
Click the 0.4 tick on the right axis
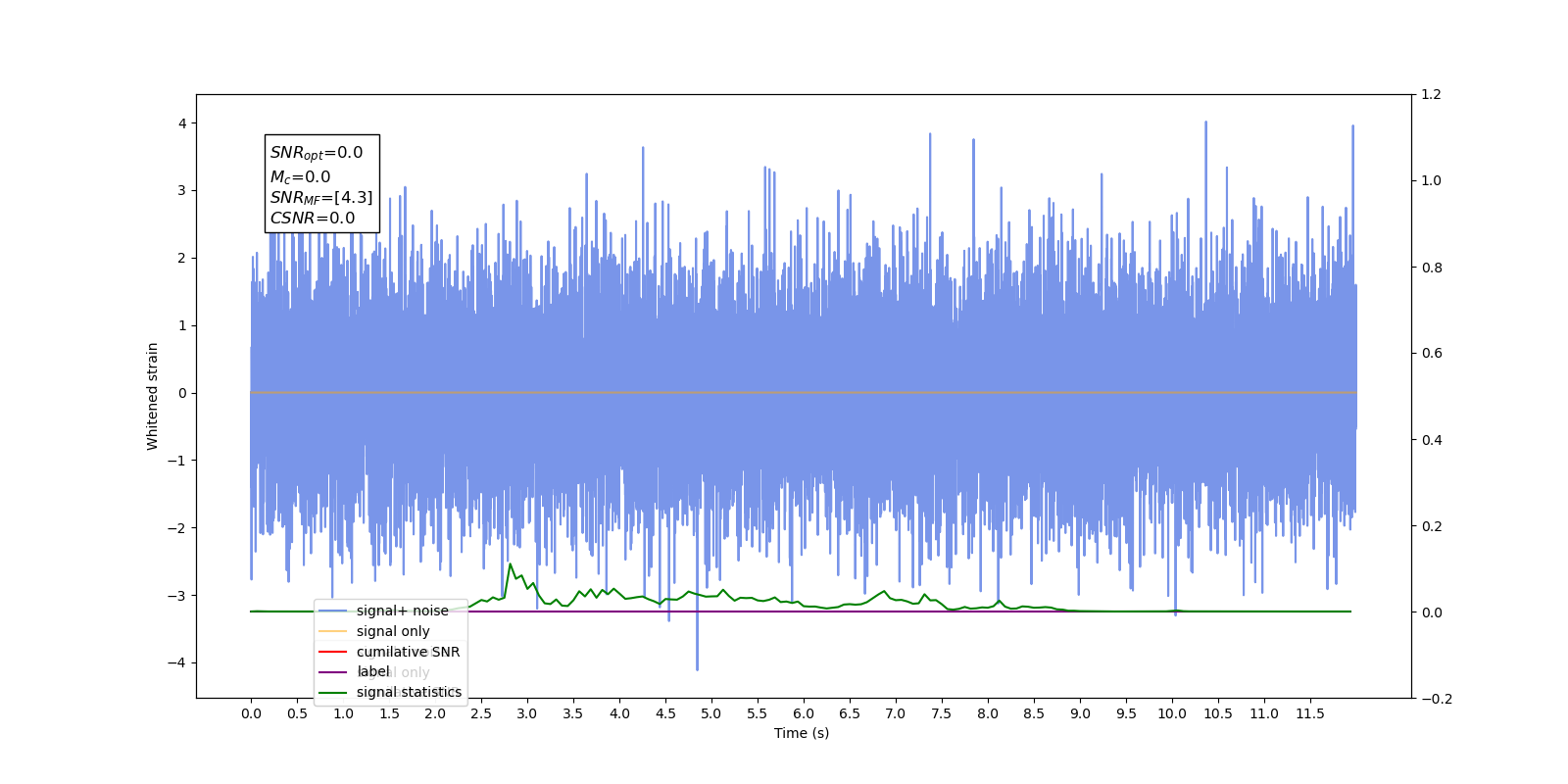pyautogui.click(x=1432, y=440)
